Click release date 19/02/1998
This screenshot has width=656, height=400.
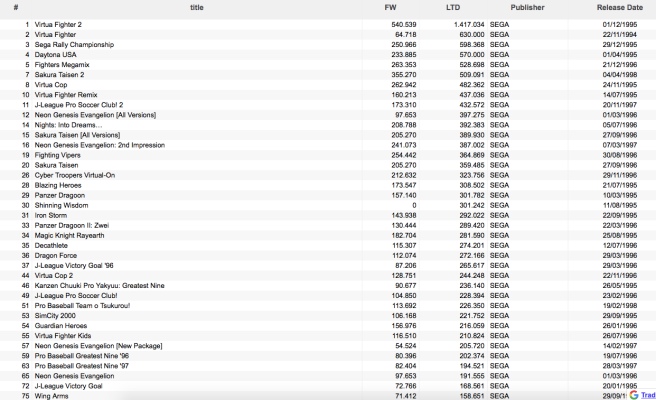coord(620,306)
